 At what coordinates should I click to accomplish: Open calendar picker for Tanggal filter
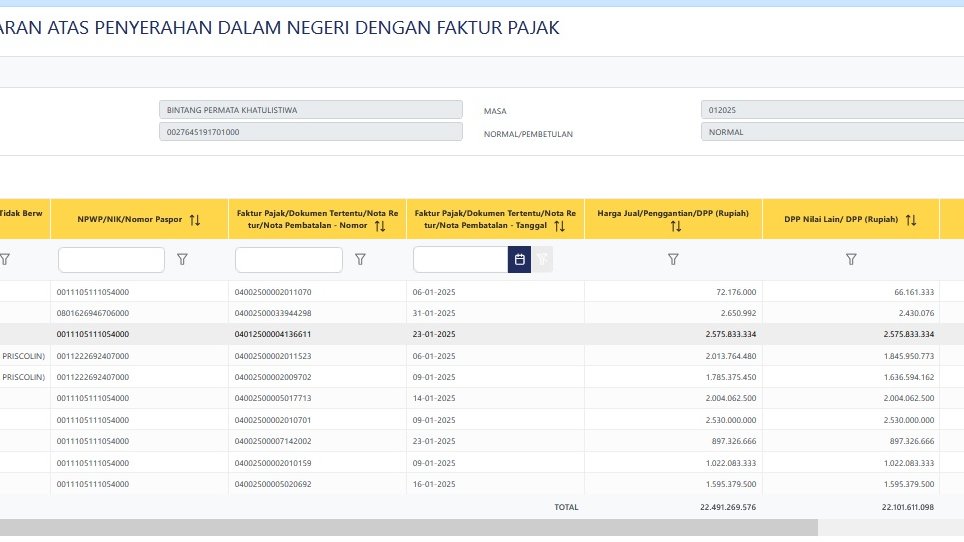point(520,259)
